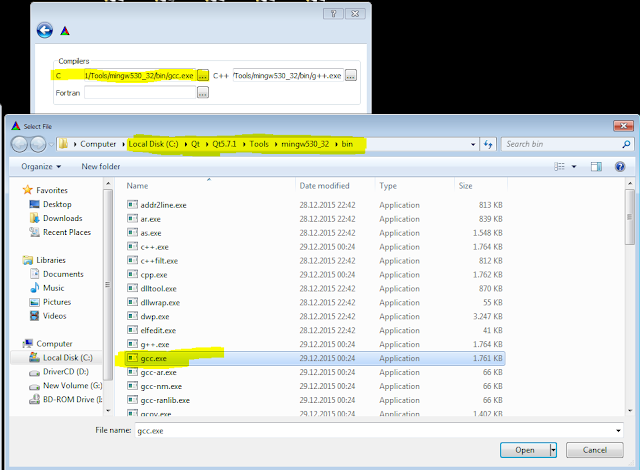The image size is (640, 470).
Task: Click the search magnifier icon
Action: pyautogui.click(x=626, y=144)
